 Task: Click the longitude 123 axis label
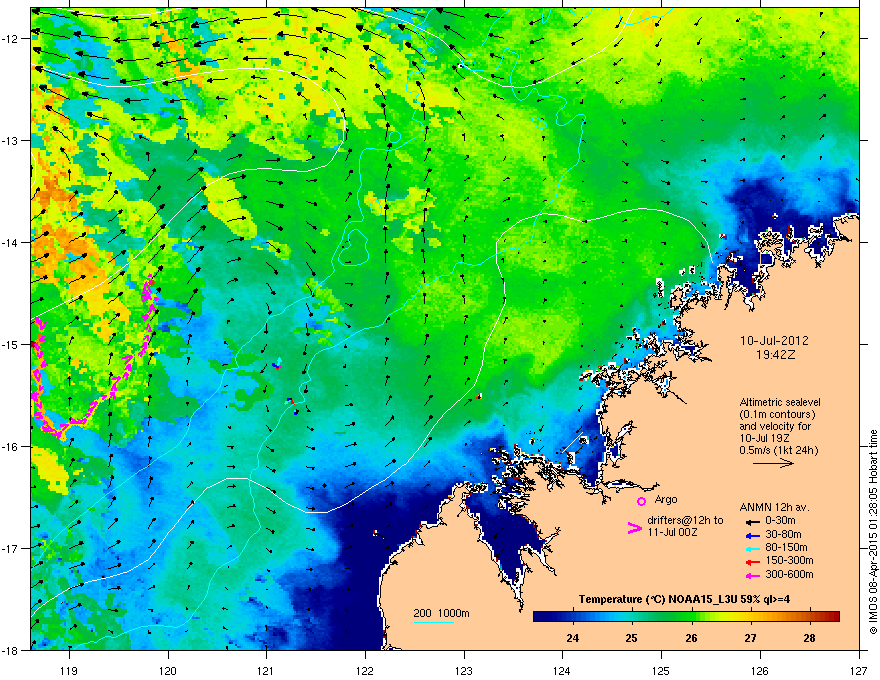click(464, 670)
